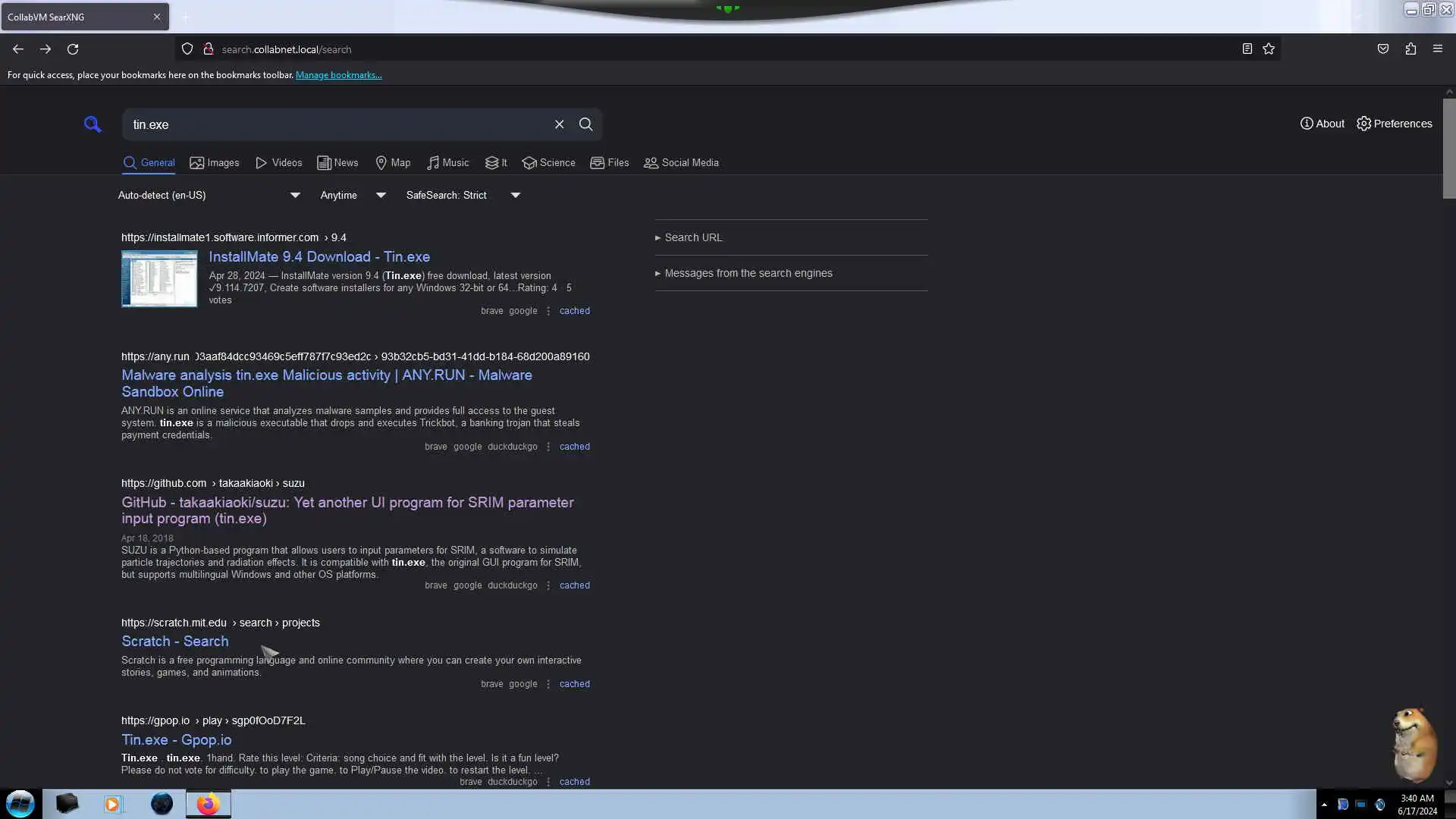This screenshot has width=1456, height=819.
Task: Open the Firefox hamburger menu
Action: (x=1437, y=49)
